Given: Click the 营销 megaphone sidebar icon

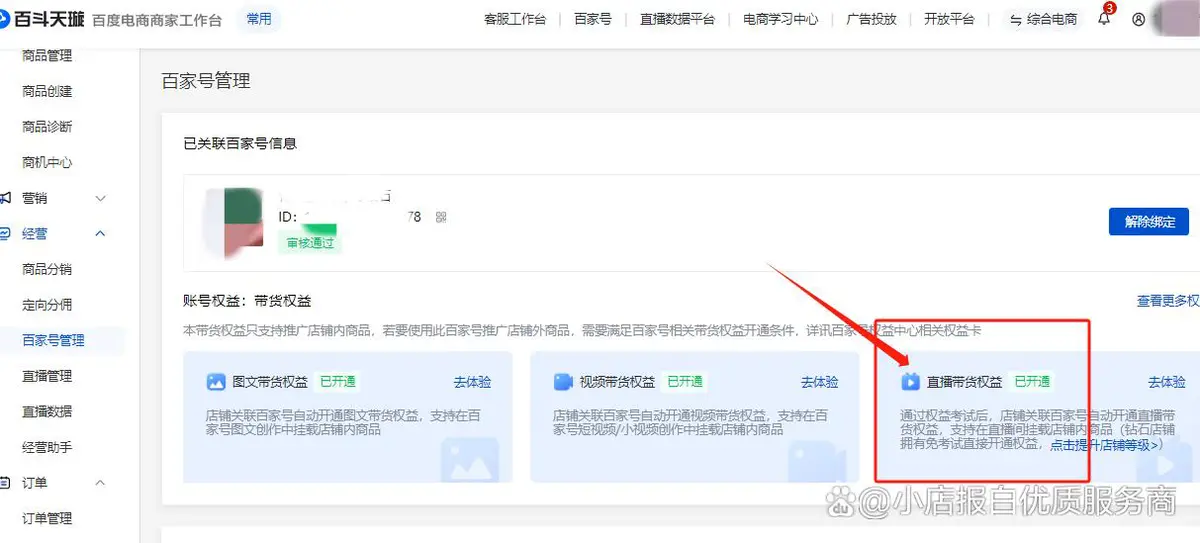Looking at the screenshot, I should [6, 198].
